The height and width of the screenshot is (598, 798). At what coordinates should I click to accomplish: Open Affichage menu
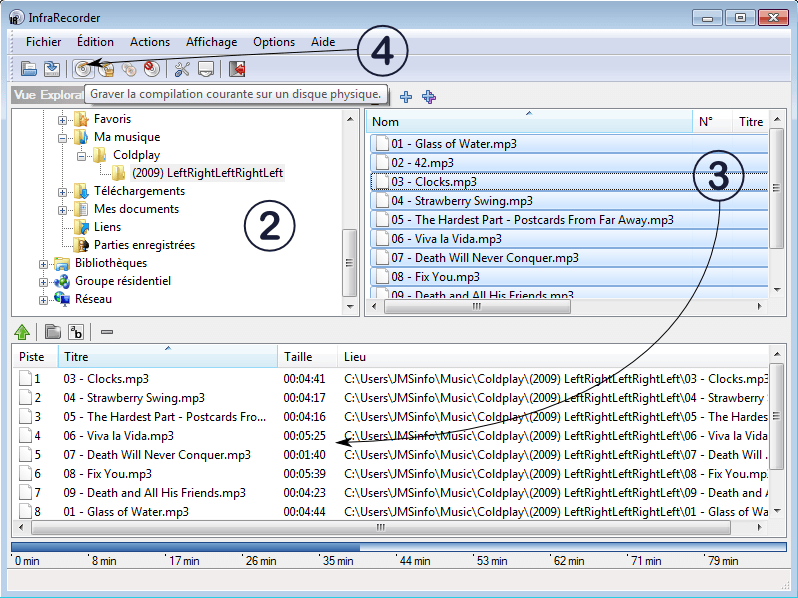(x=211, y=42)
